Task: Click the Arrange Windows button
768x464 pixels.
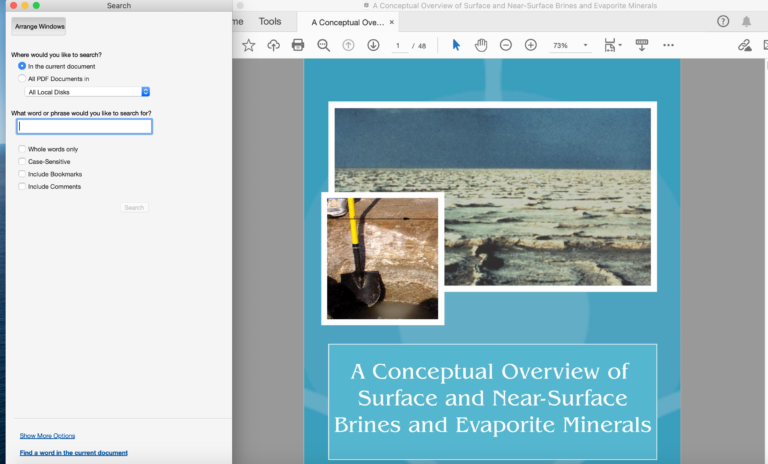Action: coord(39,26)
